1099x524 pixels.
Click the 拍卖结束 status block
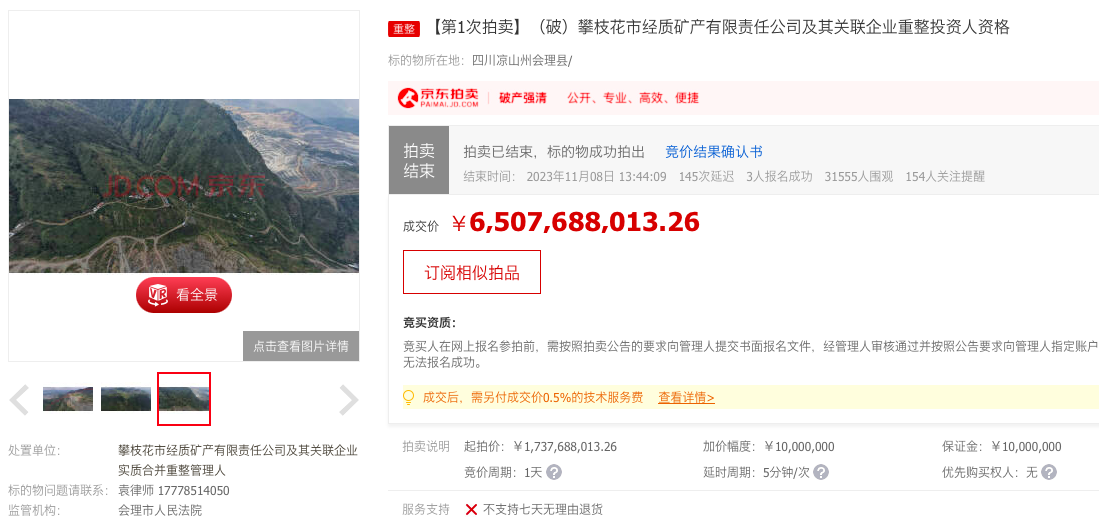point(419,160)
